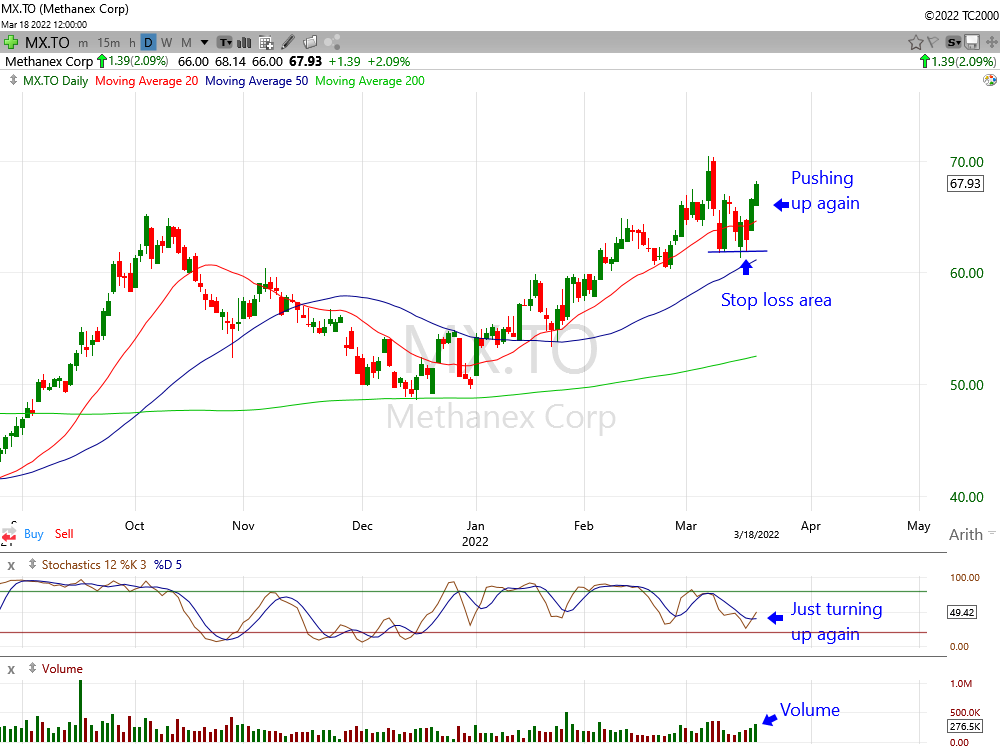
Task: Click the Sell link below chart
Action: [x=64, y=534]
